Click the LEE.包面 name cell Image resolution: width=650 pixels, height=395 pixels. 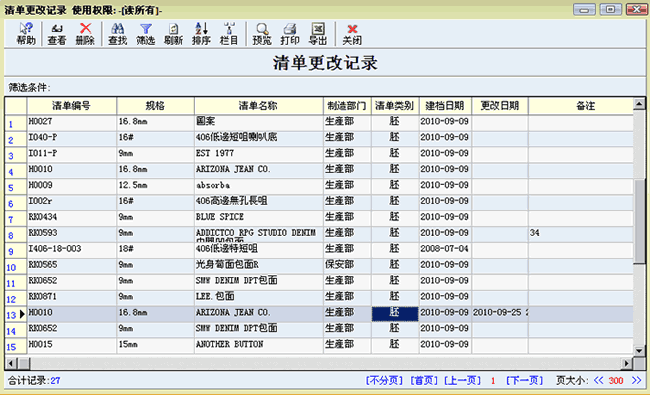pyautogui.click(x=259, y=297)
